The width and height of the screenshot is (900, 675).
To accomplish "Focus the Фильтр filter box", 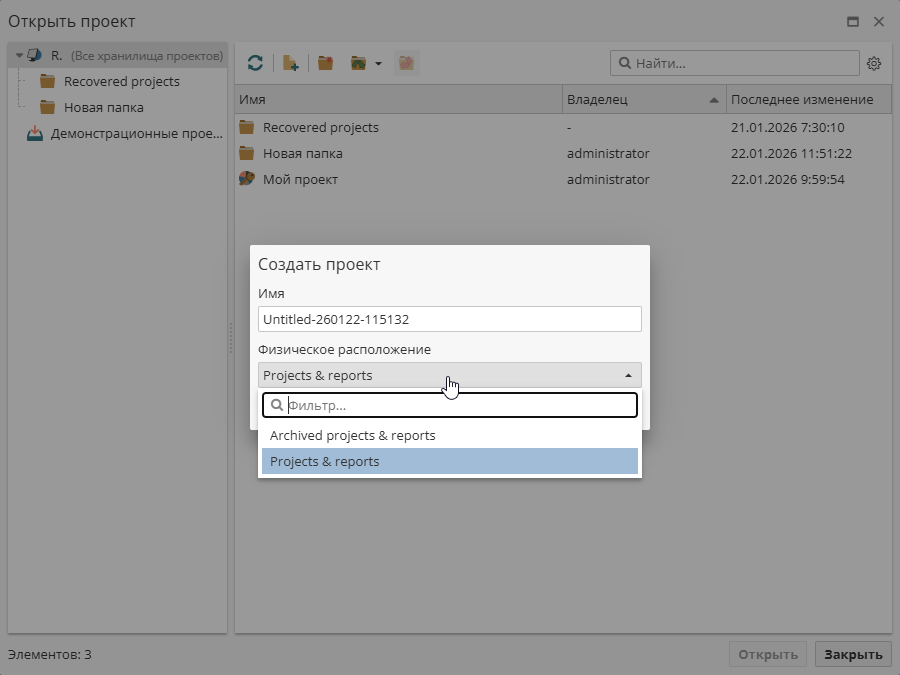I will 458,405.
